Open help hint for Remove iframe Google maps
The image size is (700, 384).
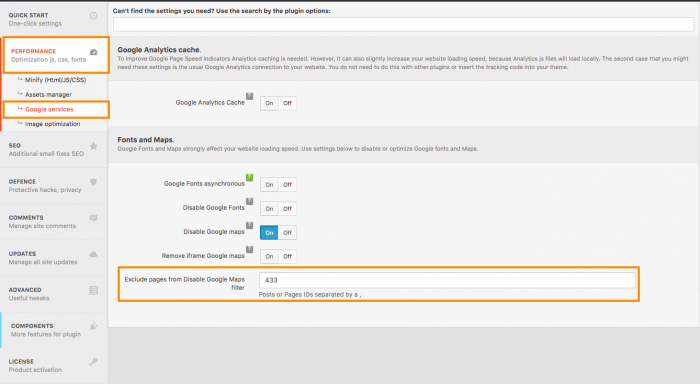coord(250,250)
